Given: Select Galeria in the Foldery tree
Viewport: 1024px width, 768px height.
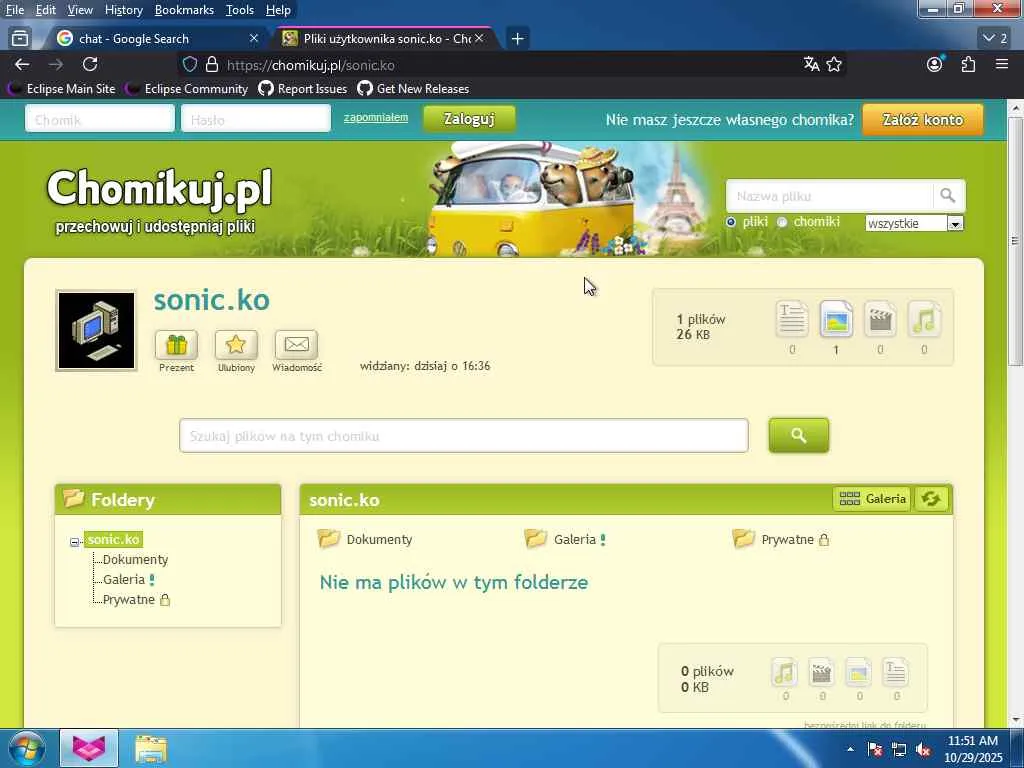Looking at the screenshot, I should (124, 580).
